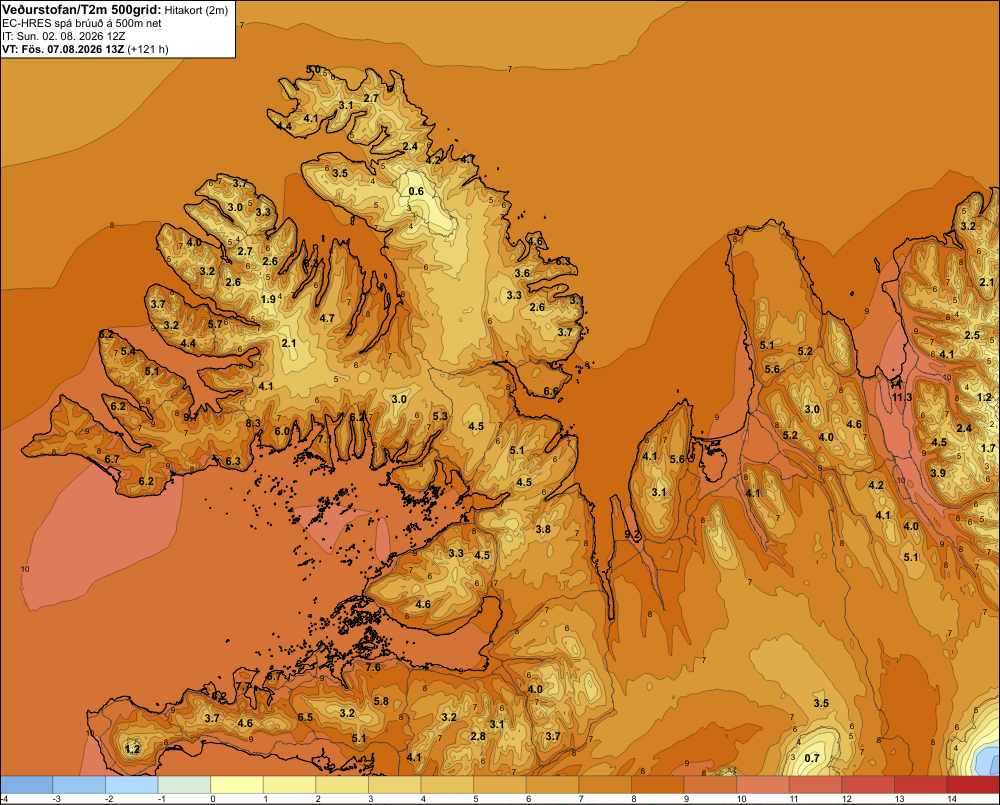Image resolution: width=1000 pixels, height=805 pixels.
Task: Select the 5.0 value at the northern tip
Action: tap(313, 69)
